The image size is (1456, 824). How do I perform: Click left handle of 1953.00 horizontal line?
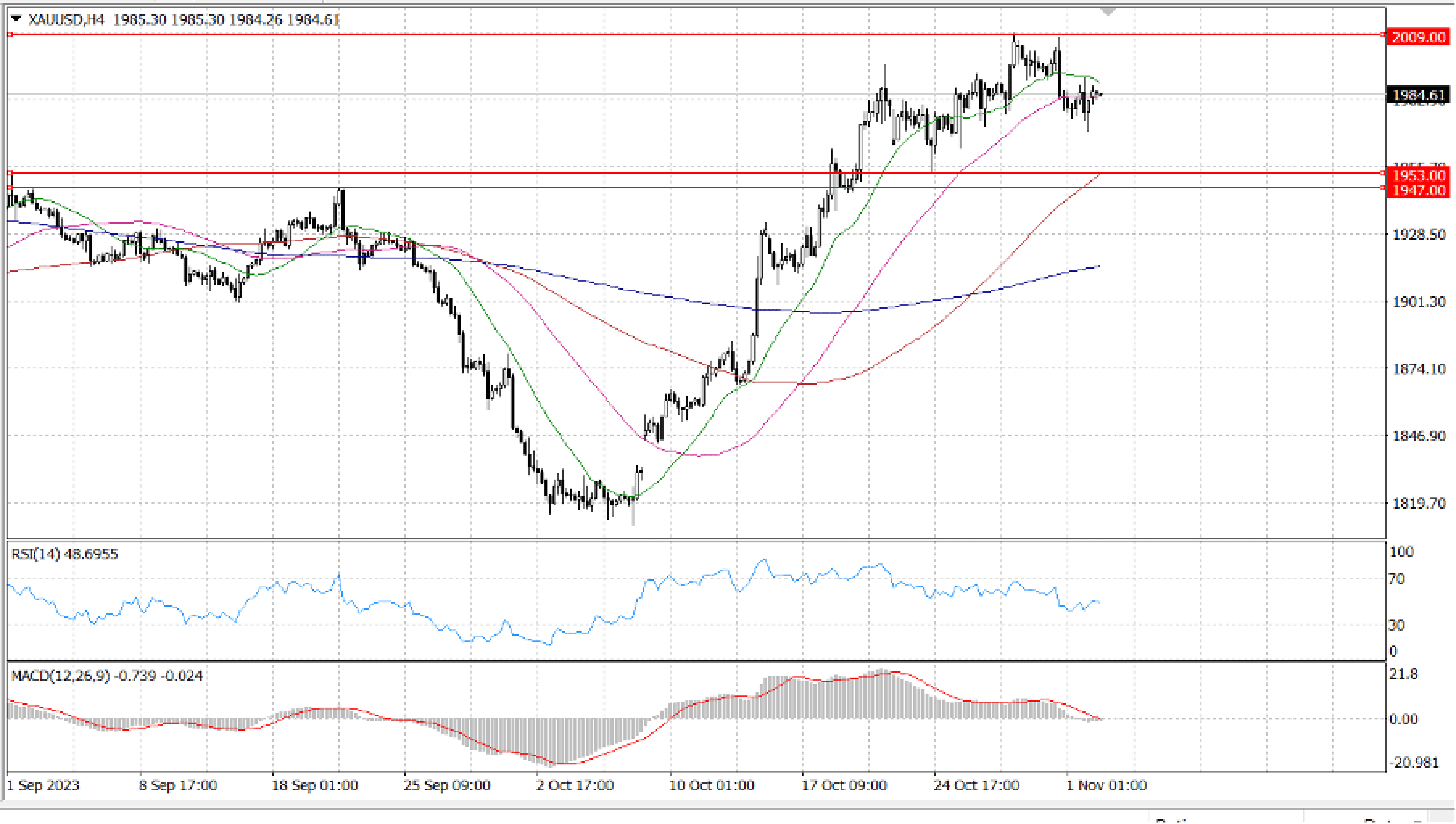(10, 173)
